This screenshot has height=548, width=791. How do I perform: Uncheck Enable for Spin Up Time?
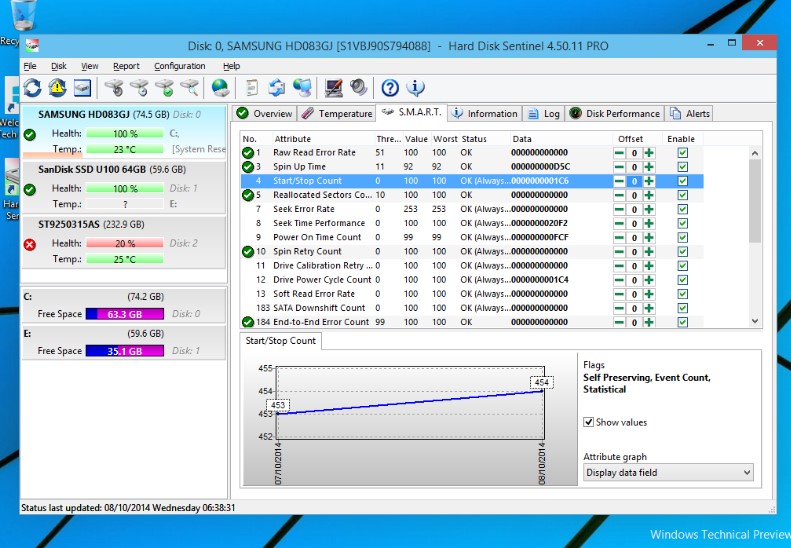683,167
